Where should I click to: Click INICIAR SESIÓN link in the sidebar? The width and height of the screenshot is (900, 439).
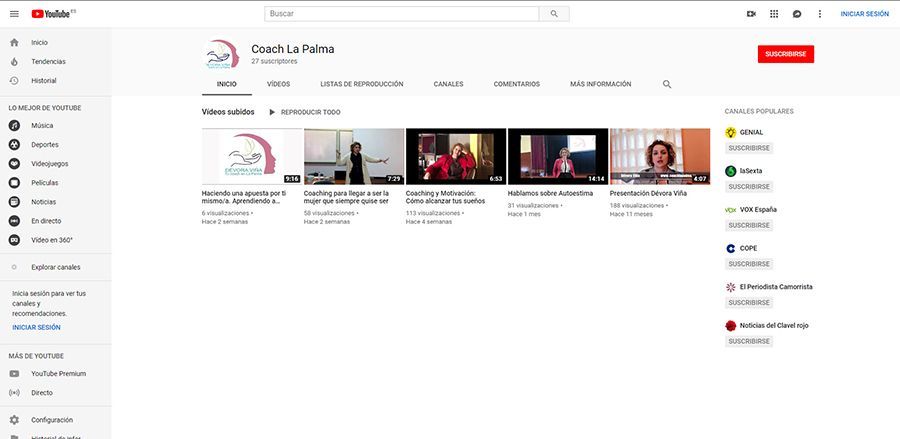(x=36, y=327)
